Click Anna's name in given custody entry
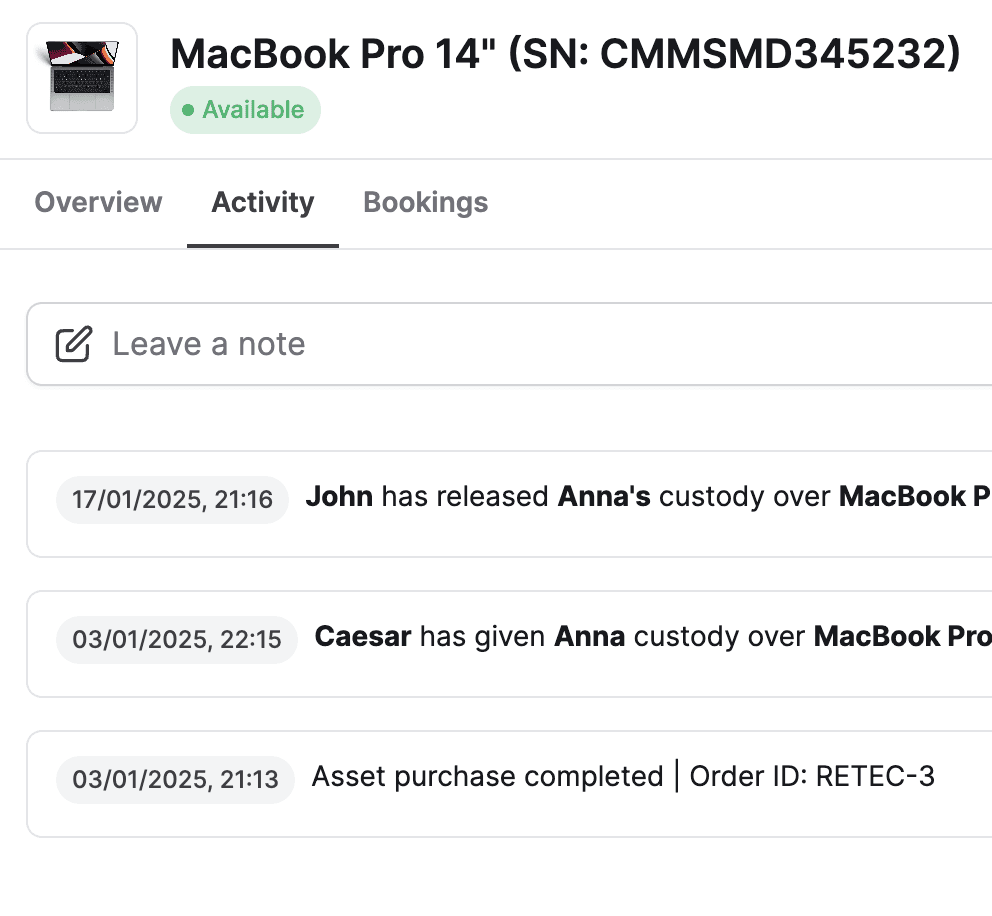The image size is (992, 916). (x=590, y=636)
